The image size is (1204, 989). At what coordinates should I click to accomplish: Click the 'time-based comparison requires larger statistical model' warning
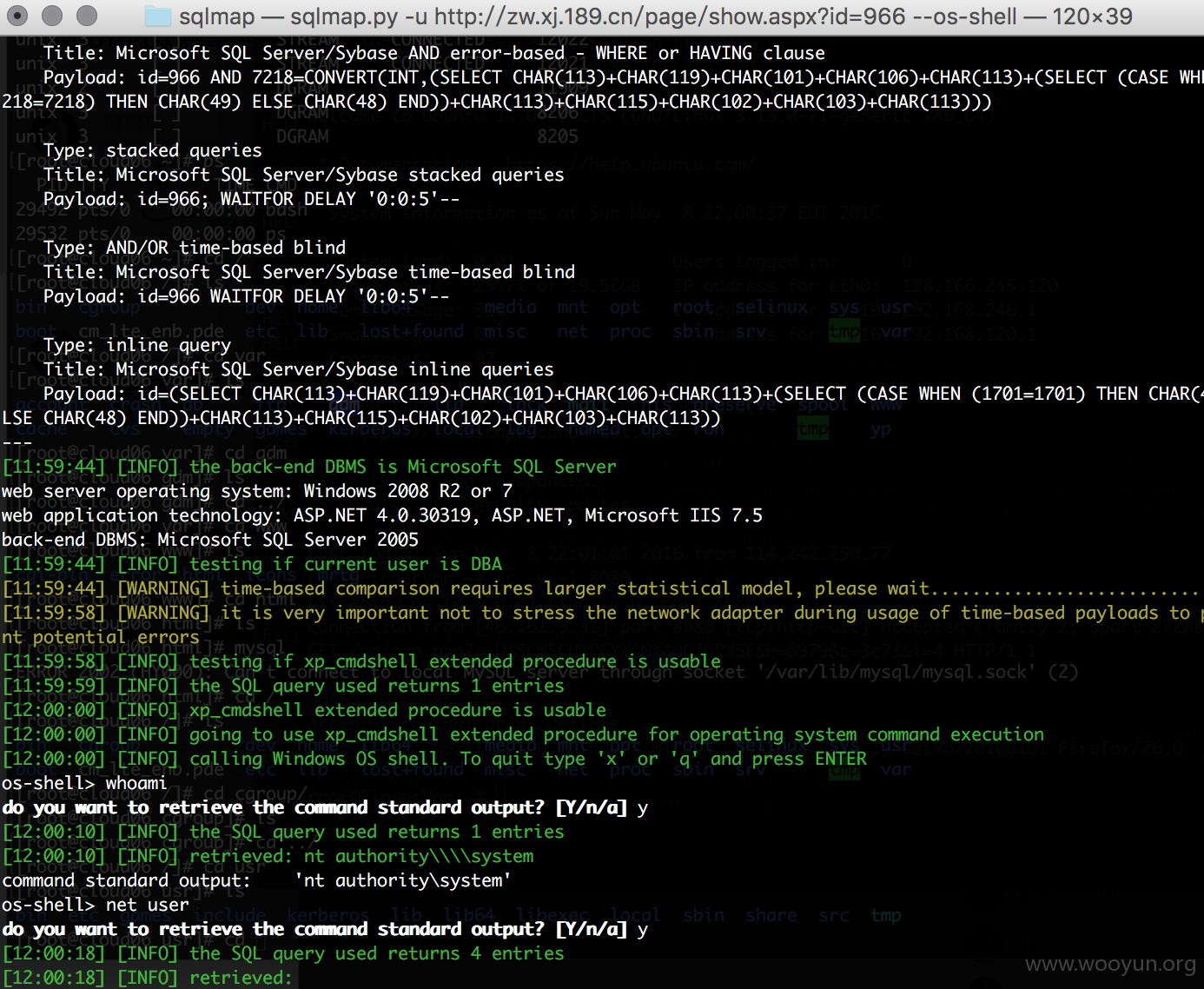[x=602, y=588]
